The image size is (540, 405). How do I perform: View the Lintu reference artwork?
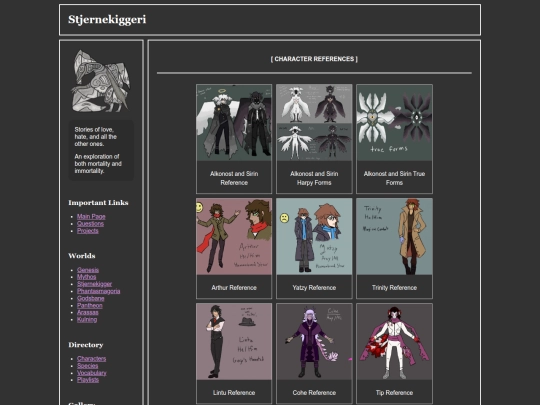click(x=234, y=342)
